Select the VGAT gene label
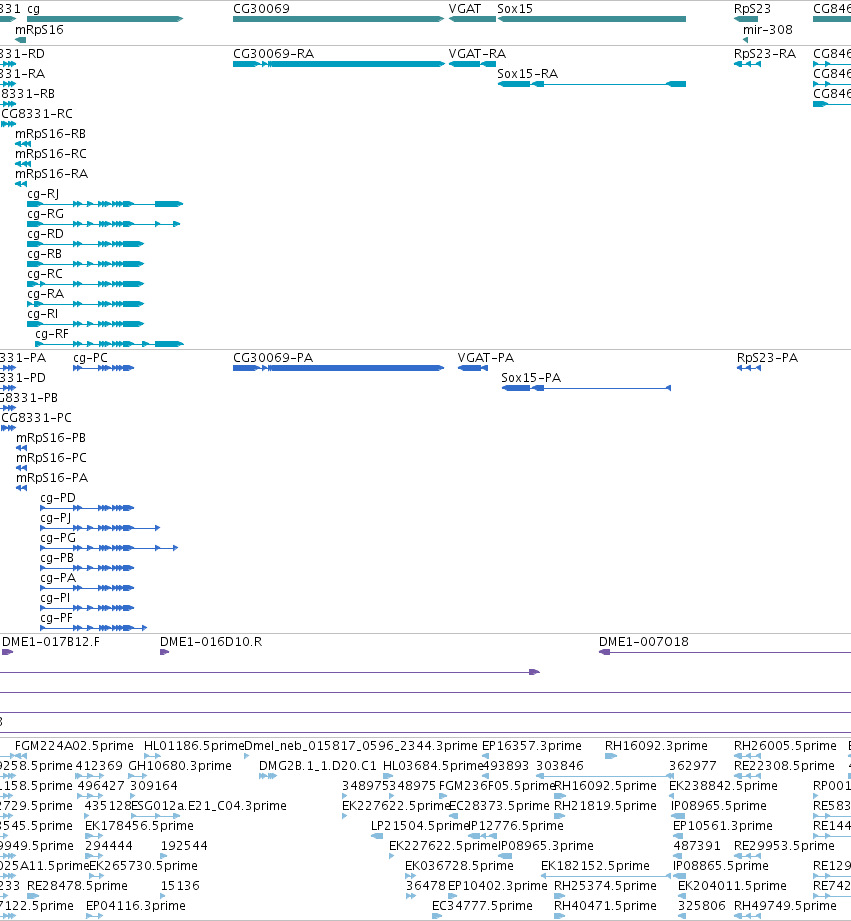This screenshot has height=921, width=851. 465,9
